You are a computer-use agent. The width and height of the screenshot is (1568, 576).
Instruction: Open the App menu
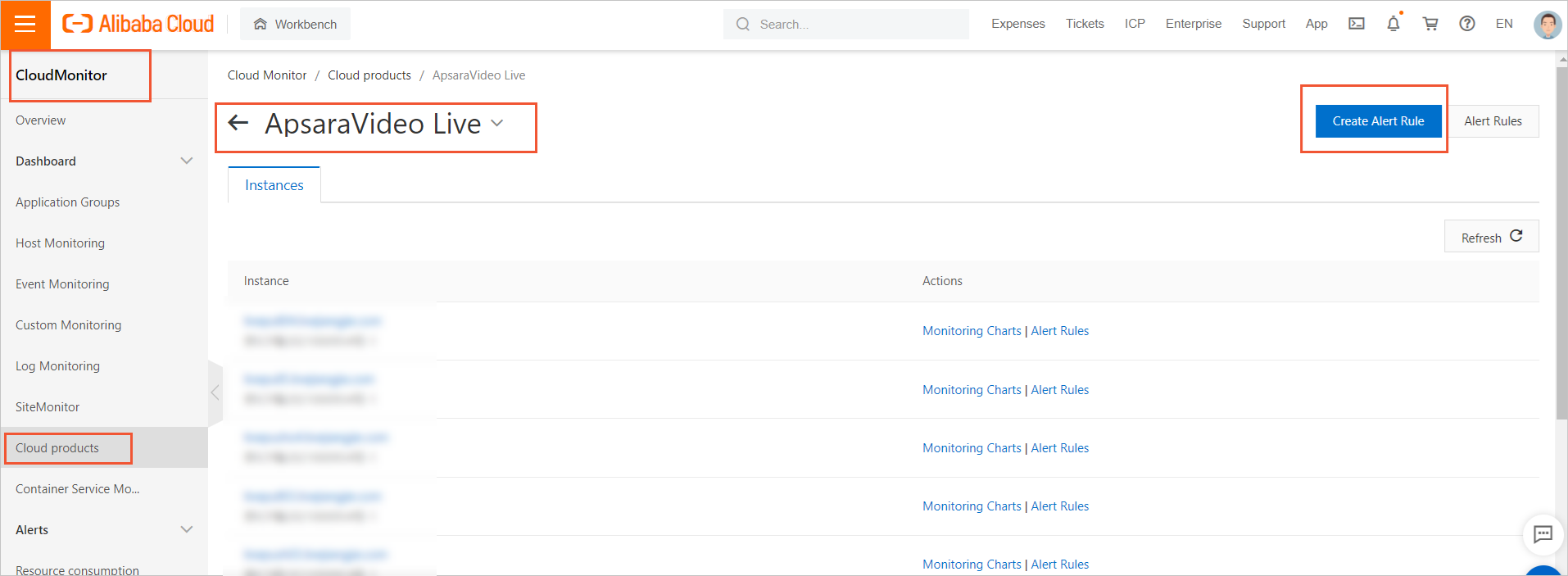pos(1316,24)
